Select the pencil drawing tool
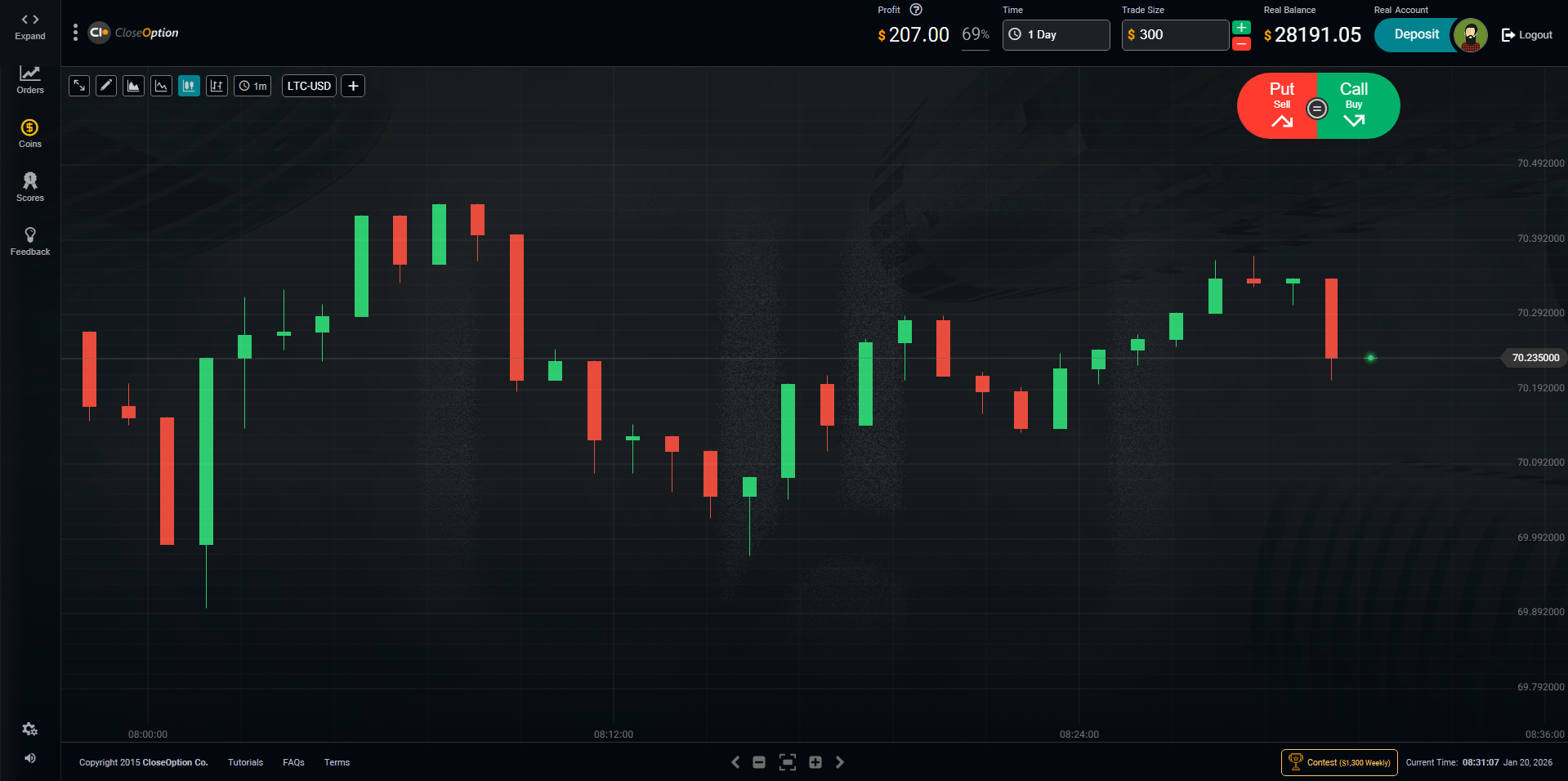The image size is (1568, 781). tap(106, 86)
